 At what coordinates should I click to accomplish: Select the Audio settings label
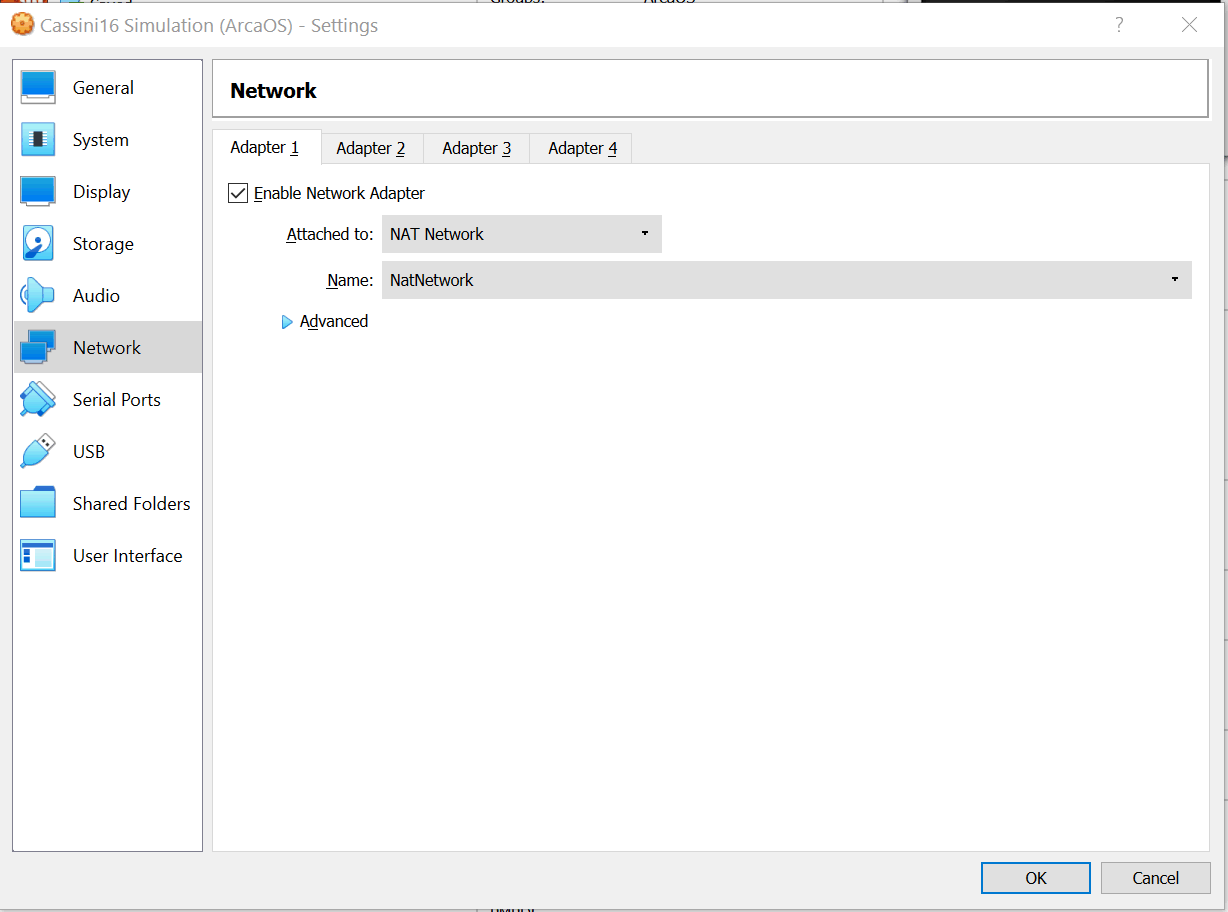(96, 296)
